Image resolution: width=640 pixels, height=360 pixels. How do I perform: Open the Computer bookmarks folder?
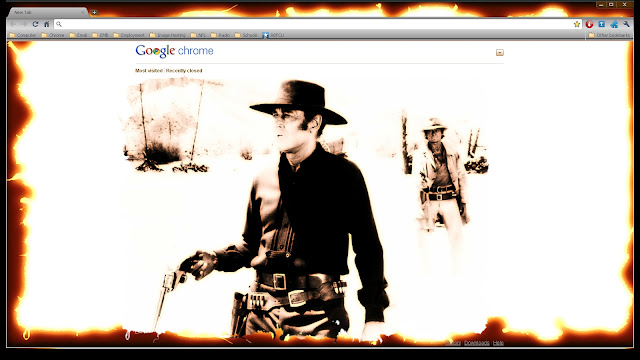click(x=23, y=35)
